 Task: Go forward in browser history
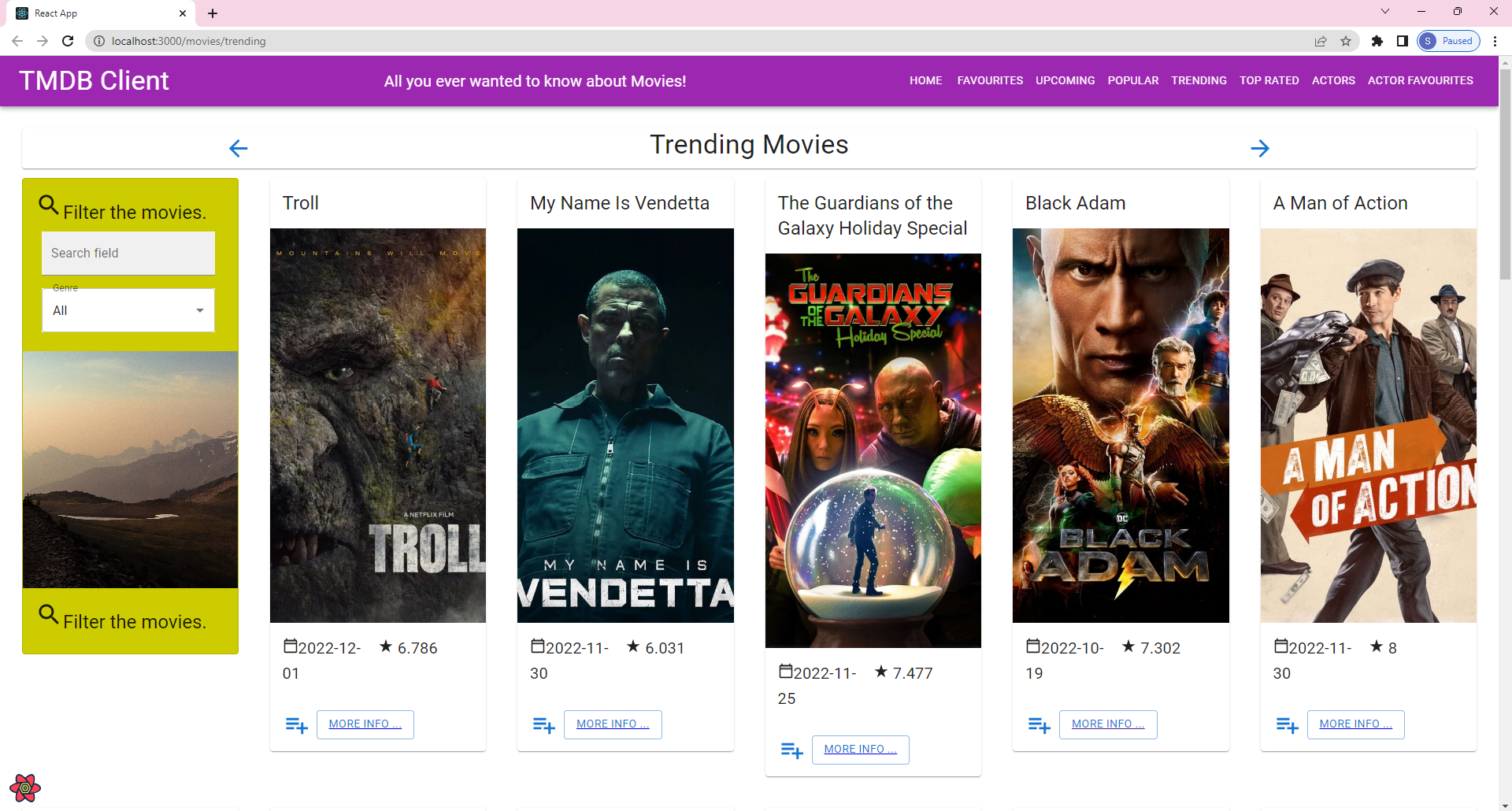[x=43, y=41]
